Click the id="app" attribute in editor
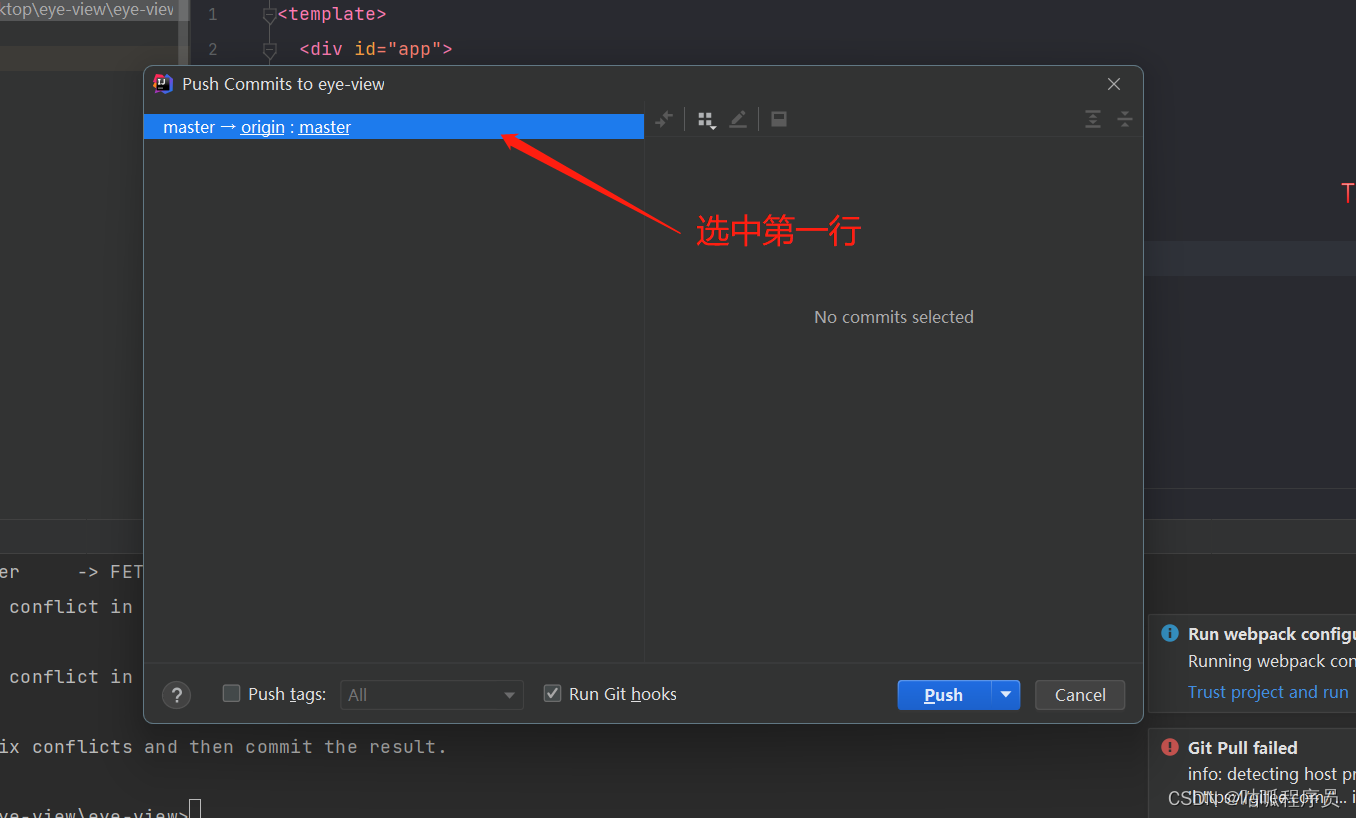 (x=398, y=48)
